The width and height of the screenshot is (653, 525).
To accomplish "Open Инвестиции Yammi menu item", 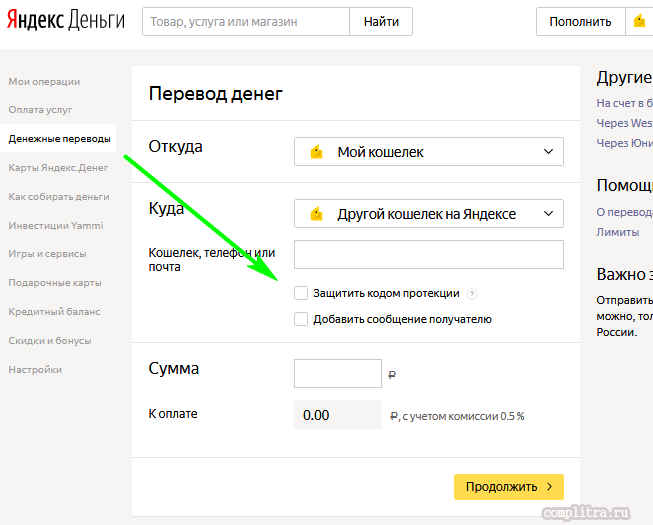I will 56,225.
